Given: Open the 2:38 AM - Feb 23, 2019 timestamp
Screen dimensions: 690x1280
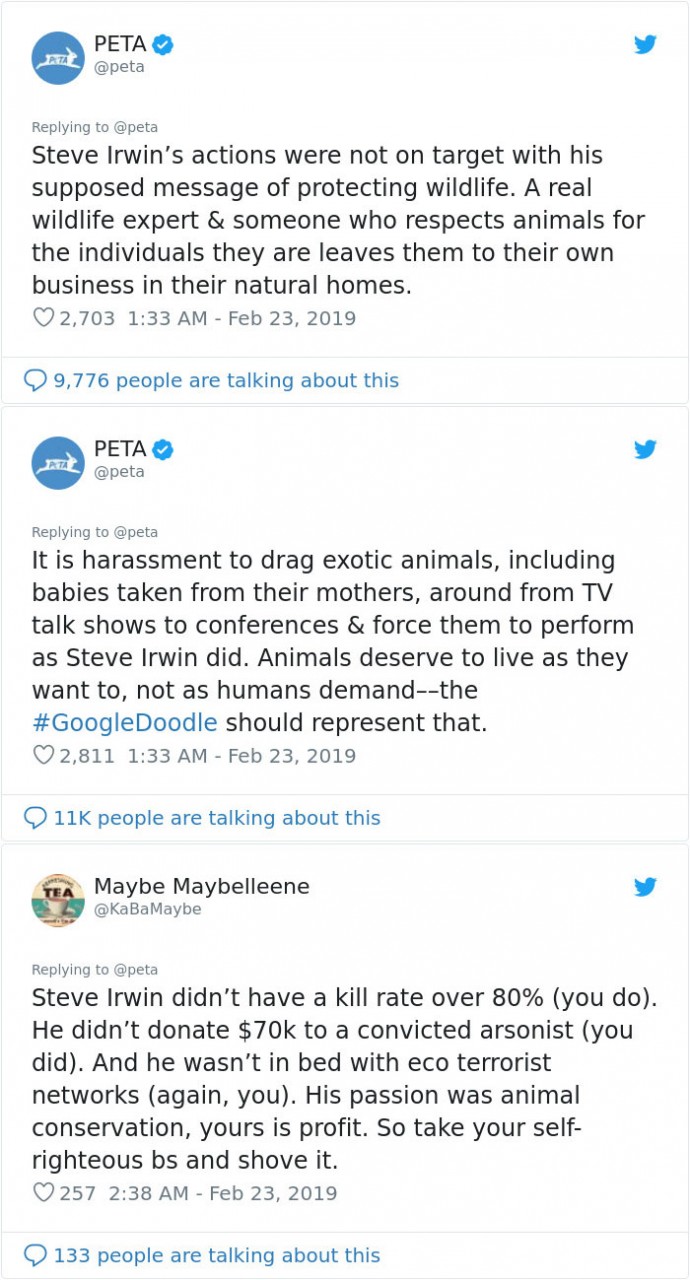Looking at the screenshot, I should [220, 1193].
